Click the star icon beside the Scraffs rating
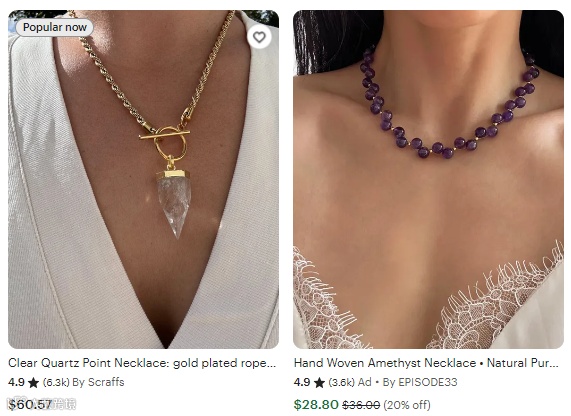Image resolution: width=571 pixels, height=416 pixels. [34, 382]
